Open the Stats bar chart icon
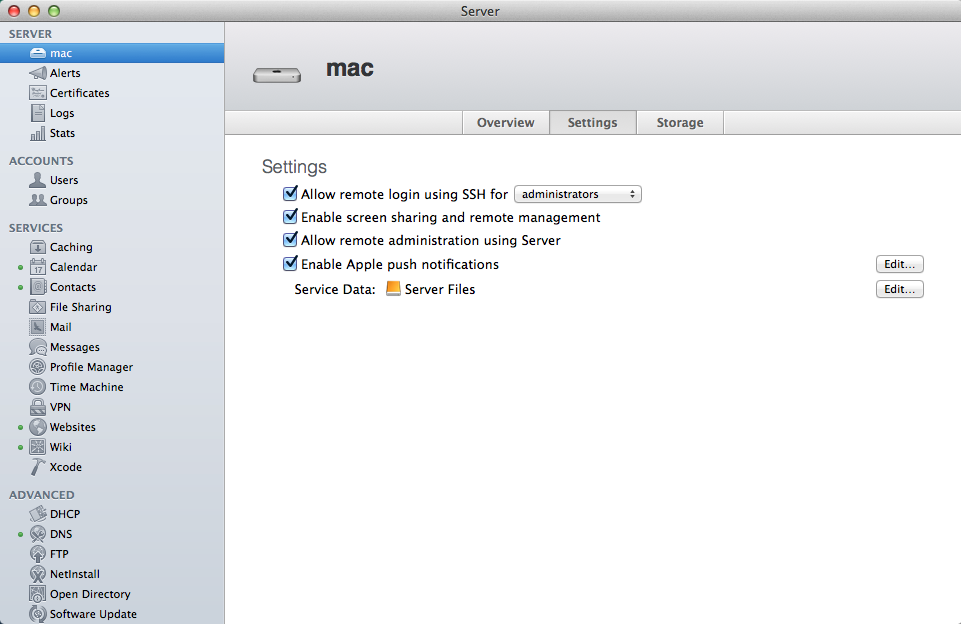 coord(38,133)
